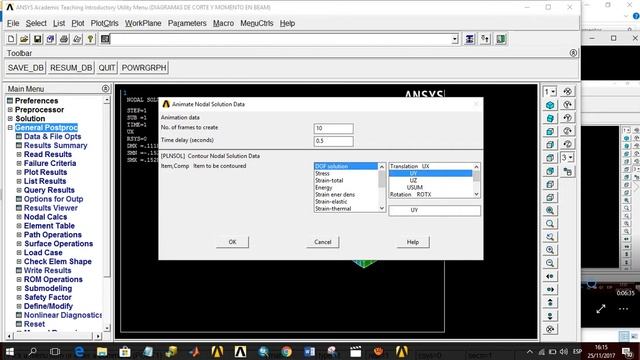Select the Oblique View cube icon
This screenshot has width=640, height=360.
(550, 118)
